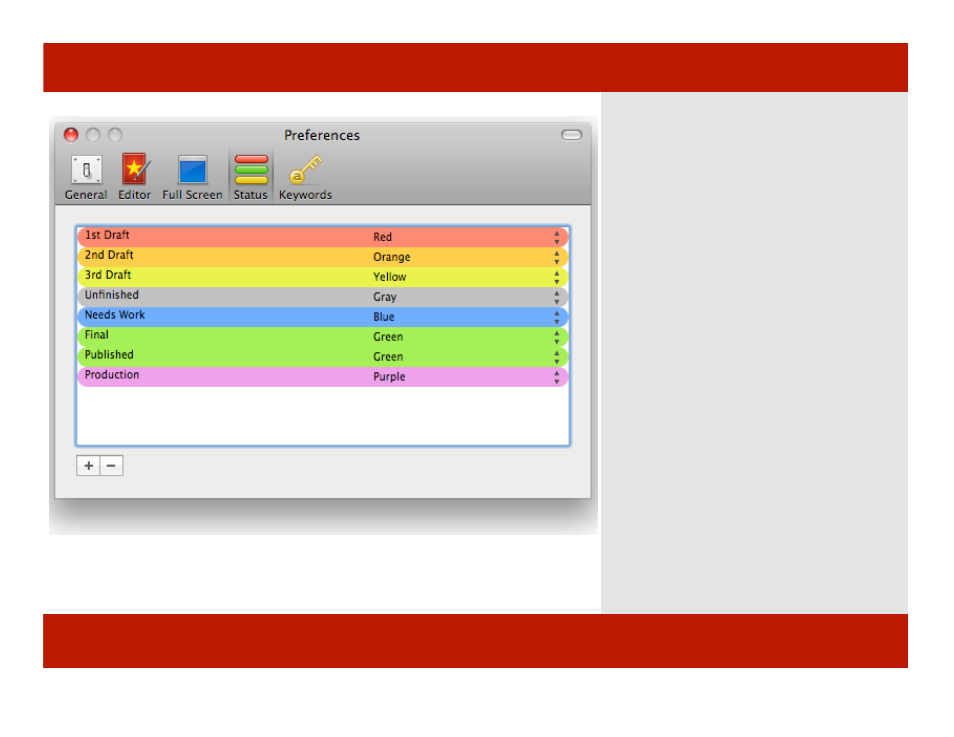
Task: Open color dropdown for Published
Action: (557, 357)
